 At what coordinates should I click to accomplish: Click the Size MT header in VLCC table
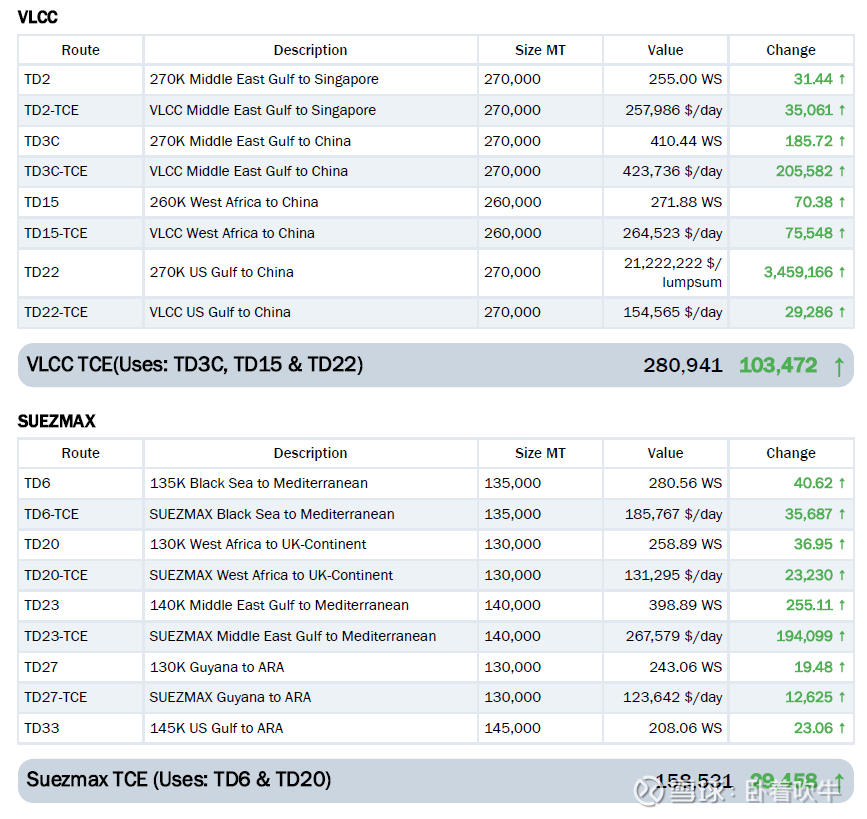(x=540, y=50)
